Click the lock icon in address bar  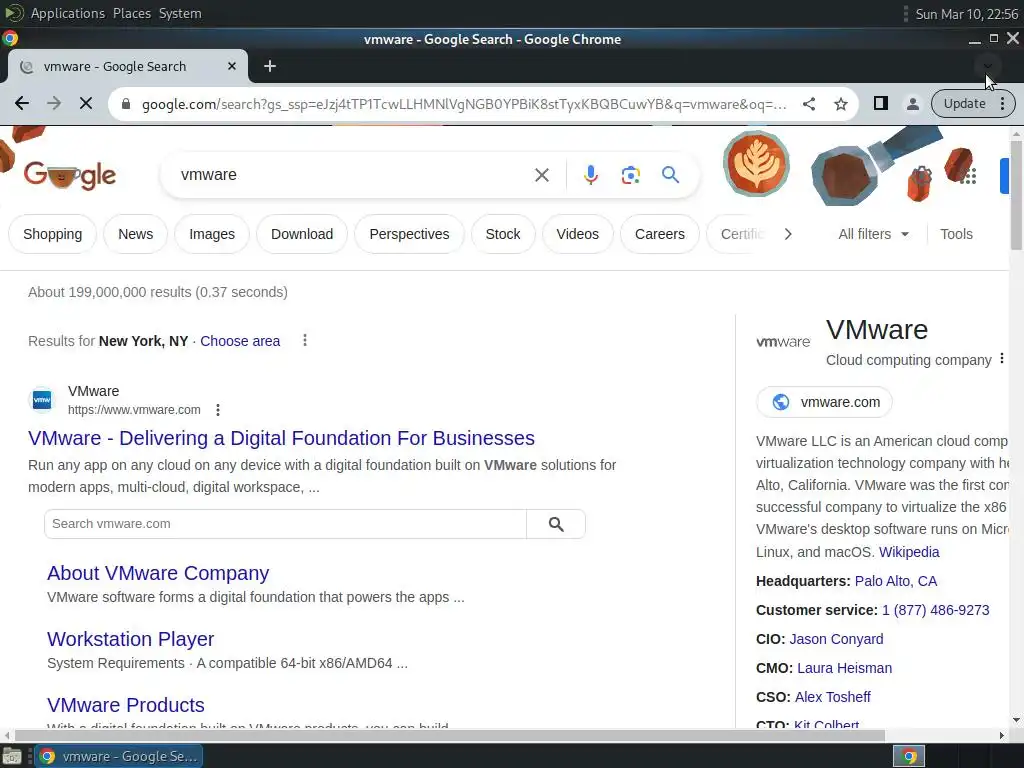coord(126,104)
